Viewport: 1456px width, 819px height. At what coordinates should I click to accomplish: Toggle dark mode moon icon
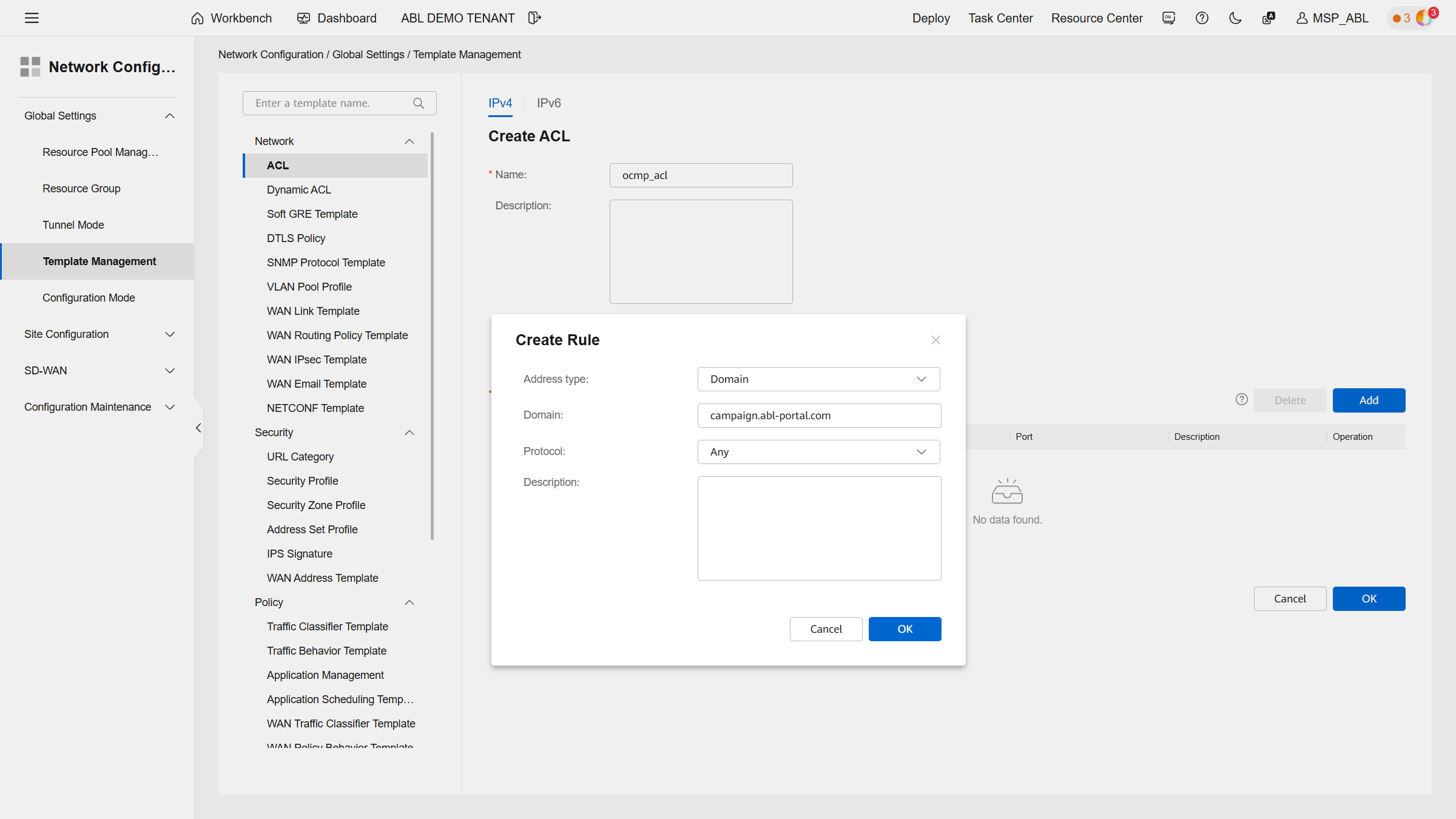[1235, 18]
